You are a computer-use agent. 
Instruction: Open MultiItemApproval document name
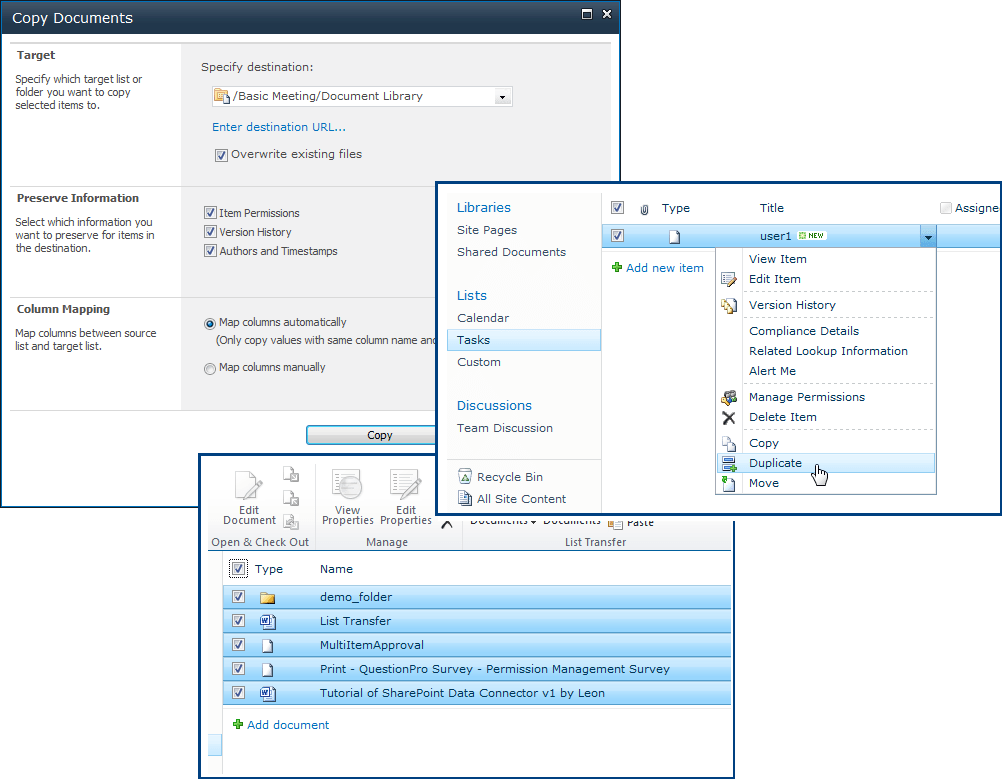point(372,645)
